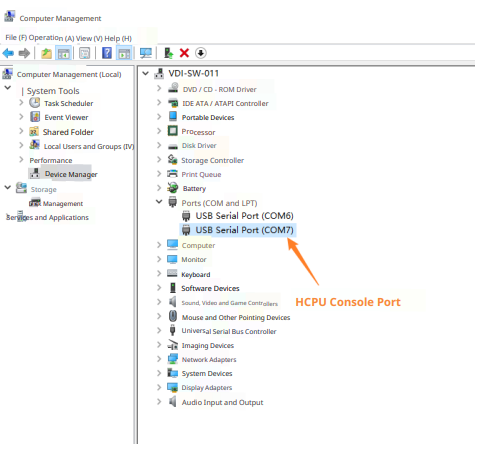Expand the Task Scheduler tree entry
Image resolution: width=489 pixels, height=455 pixels.
21,102
